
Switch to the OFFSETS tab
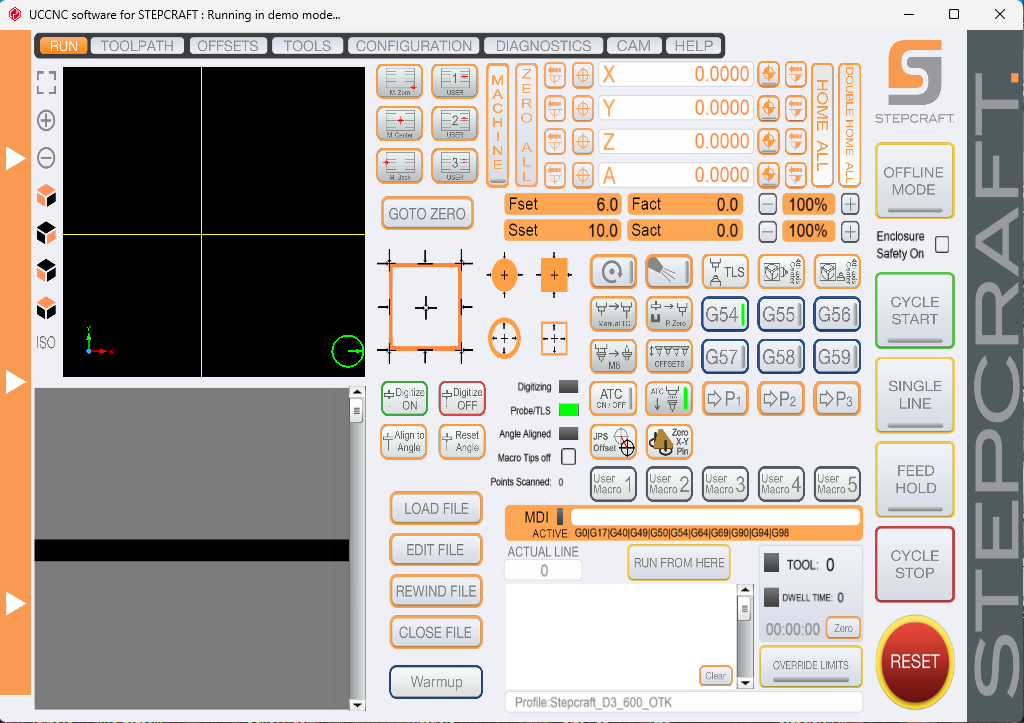(228, 46)
